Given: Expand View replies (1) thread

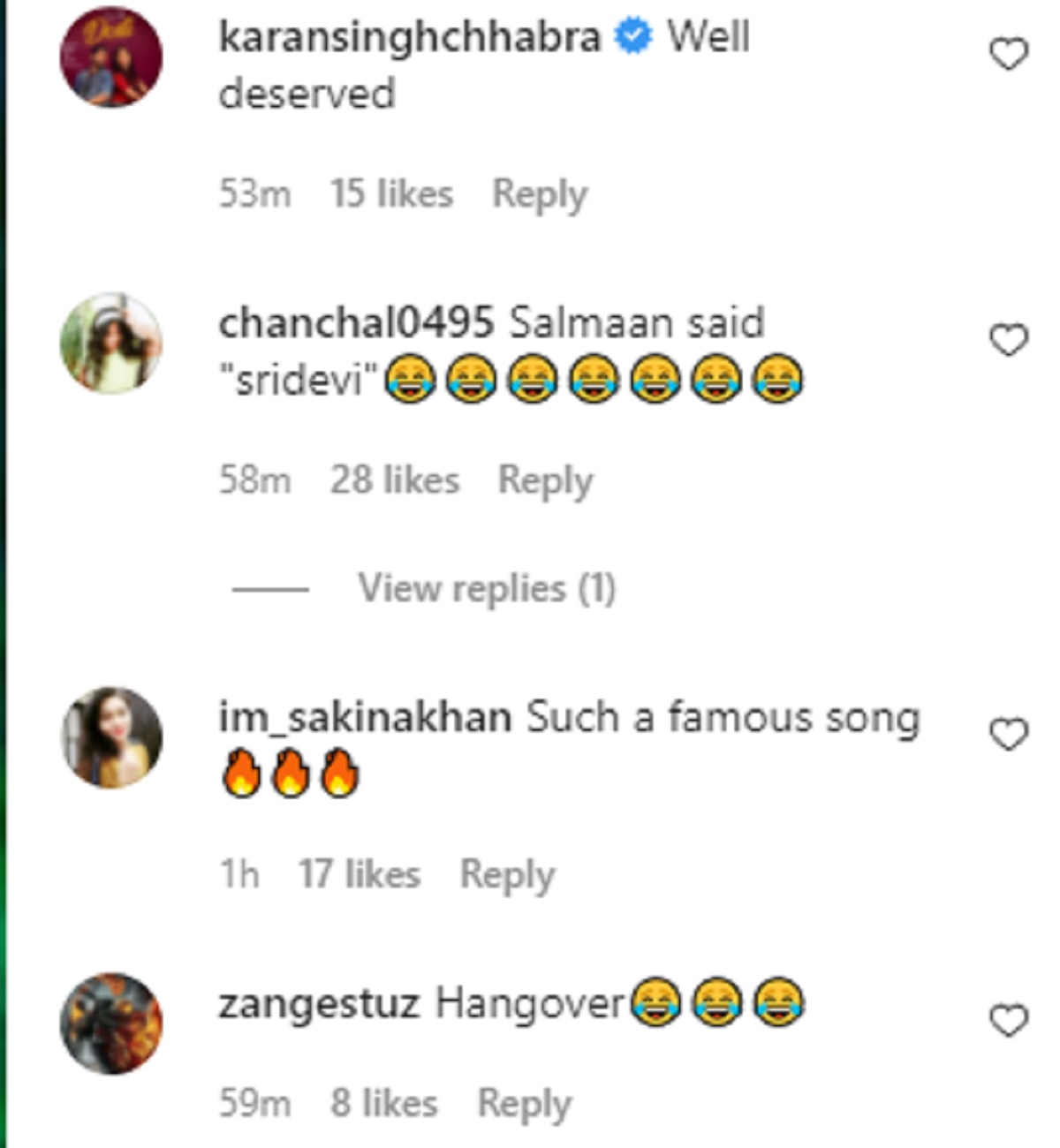Looking at the screenshot, I should (486, 588).
